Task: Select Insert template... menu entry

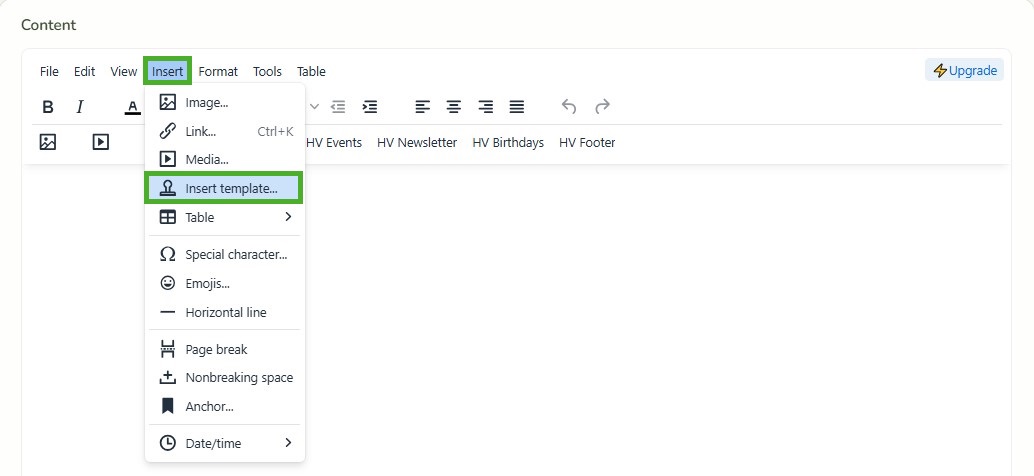Action: [x=224, y=189]
